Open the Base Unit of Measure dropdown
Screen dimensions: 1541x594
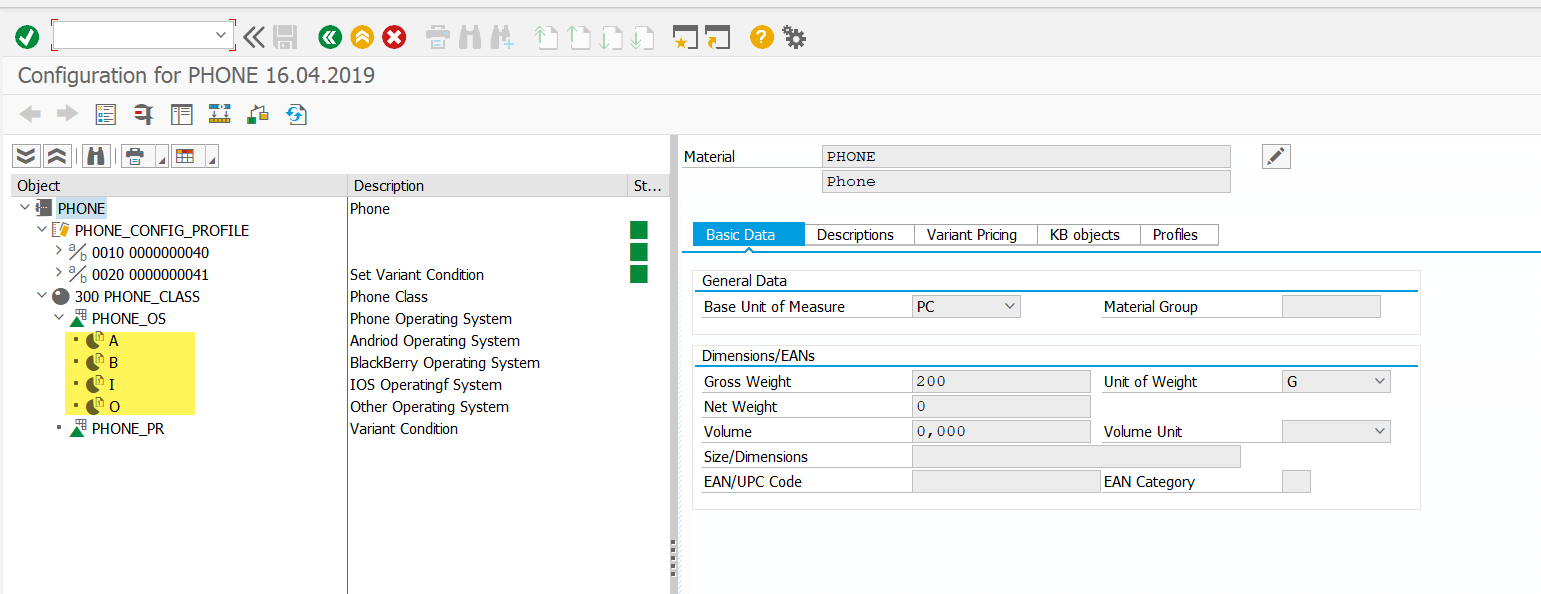point(1008,306)
